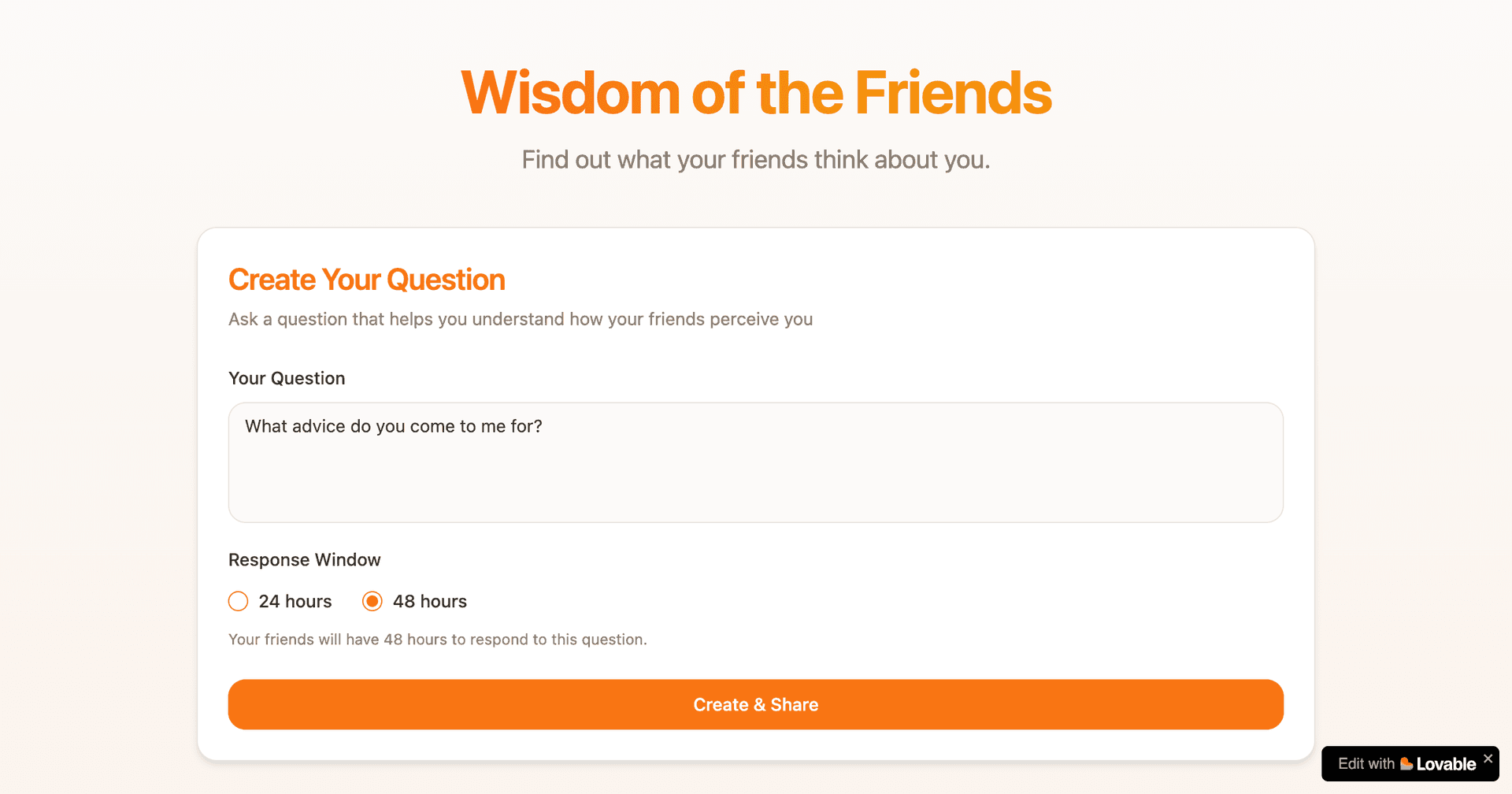Click the 'Your Question' field label
1512x794 pixels.
(x=287, y=378)
